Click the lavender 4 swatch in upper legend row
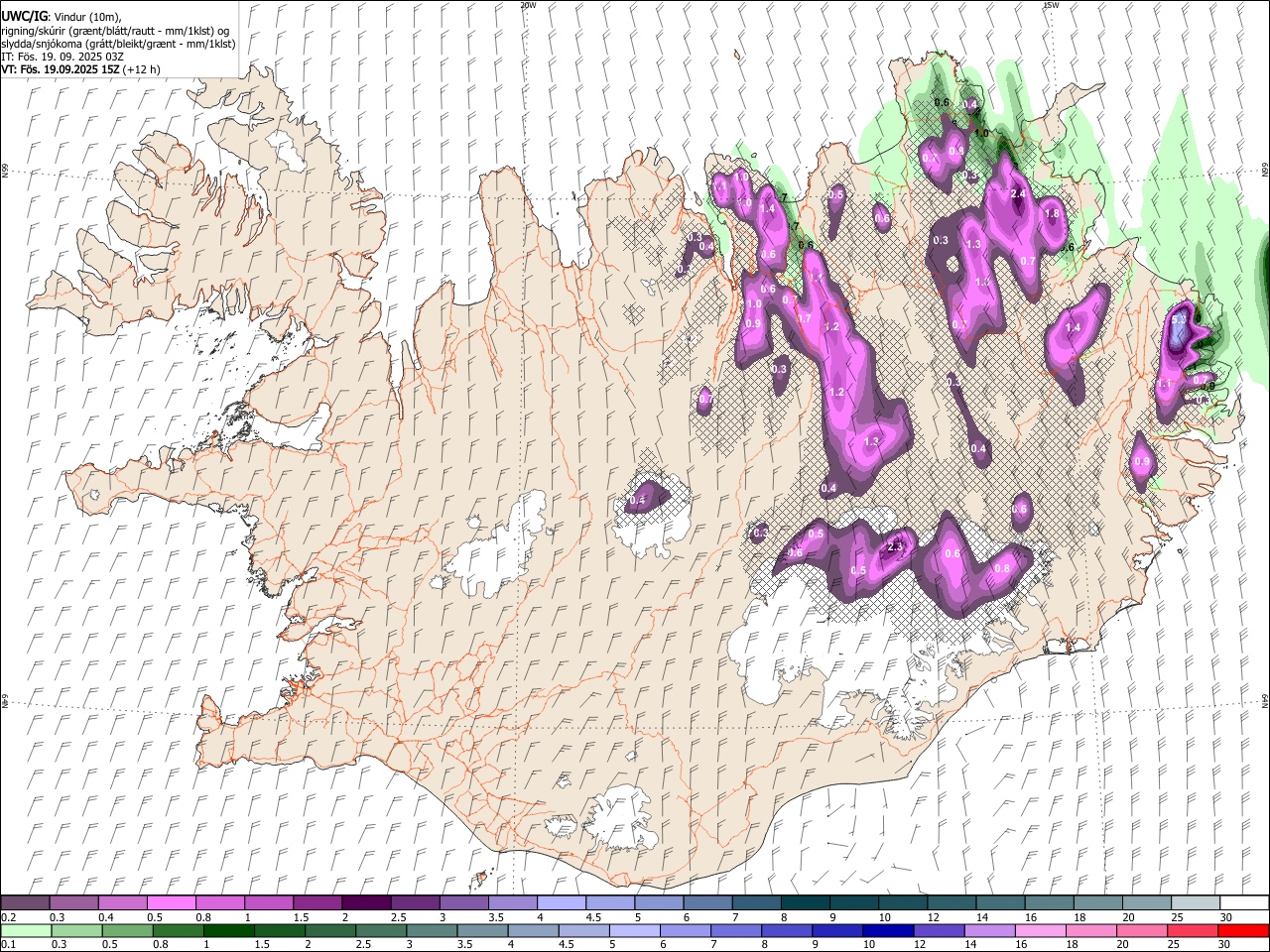Viewport: 1270px width, 952px height. click(562, 902)
